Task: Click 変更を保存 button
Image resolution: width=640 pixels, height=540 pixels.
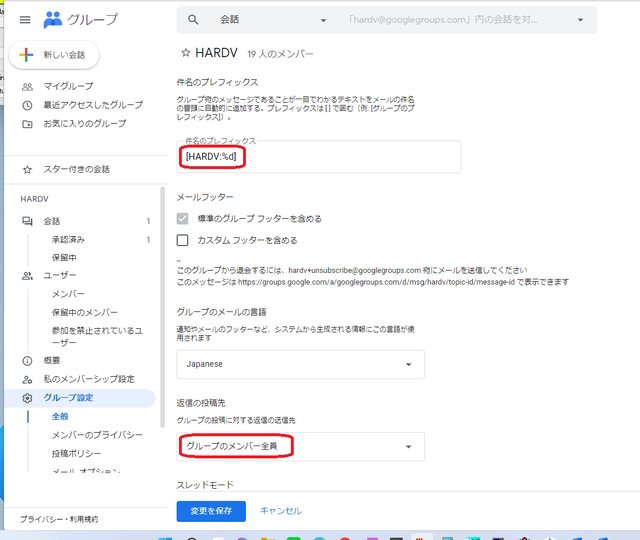Action: [x=211, y=511]
